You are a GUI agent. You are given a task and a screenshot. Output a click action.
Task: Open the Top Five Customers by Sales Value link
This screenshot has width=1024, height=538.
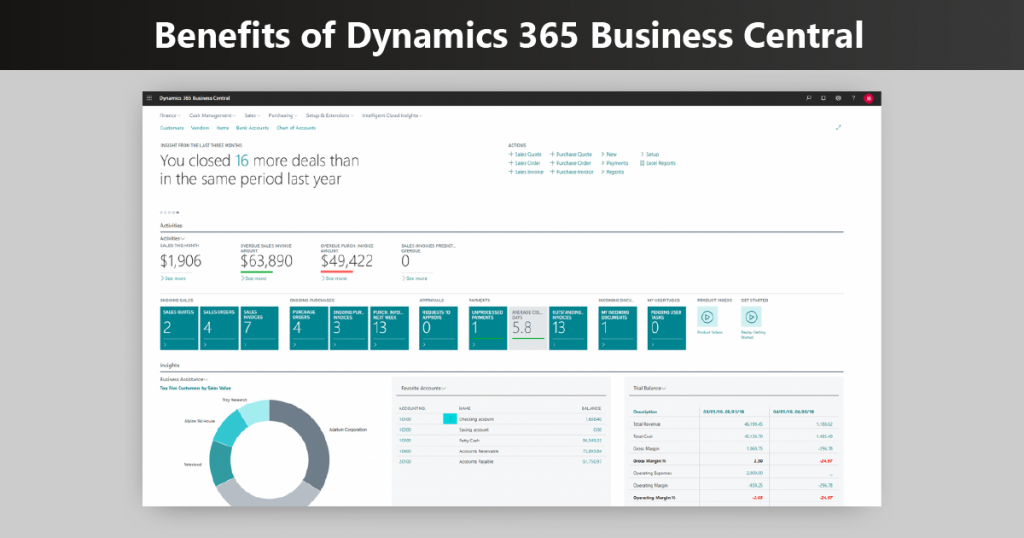pyautogui.click(x=195, y=388)
